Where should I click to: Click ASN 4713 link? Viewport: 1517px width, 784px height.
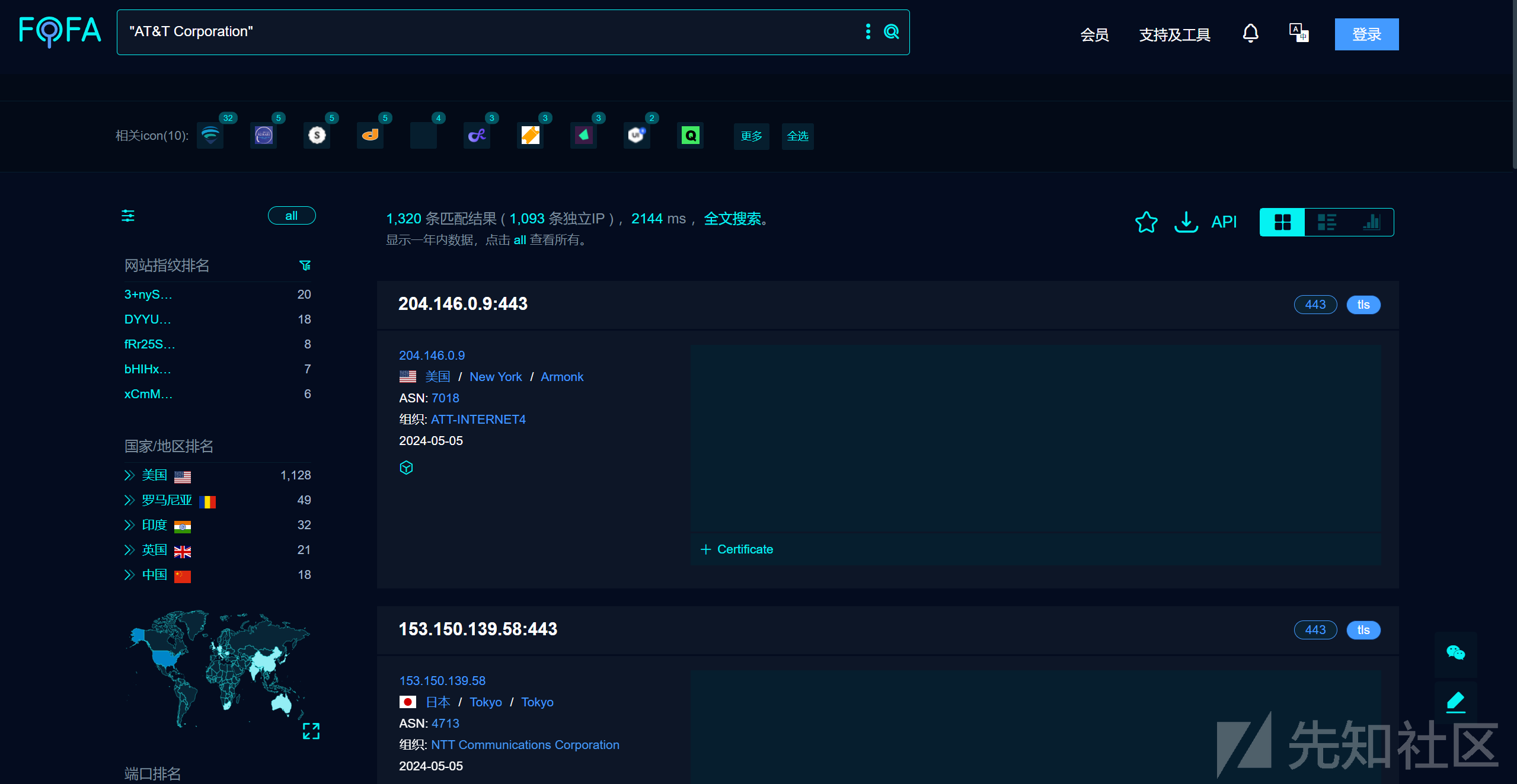pyautogui.click(x=445, y=724)
